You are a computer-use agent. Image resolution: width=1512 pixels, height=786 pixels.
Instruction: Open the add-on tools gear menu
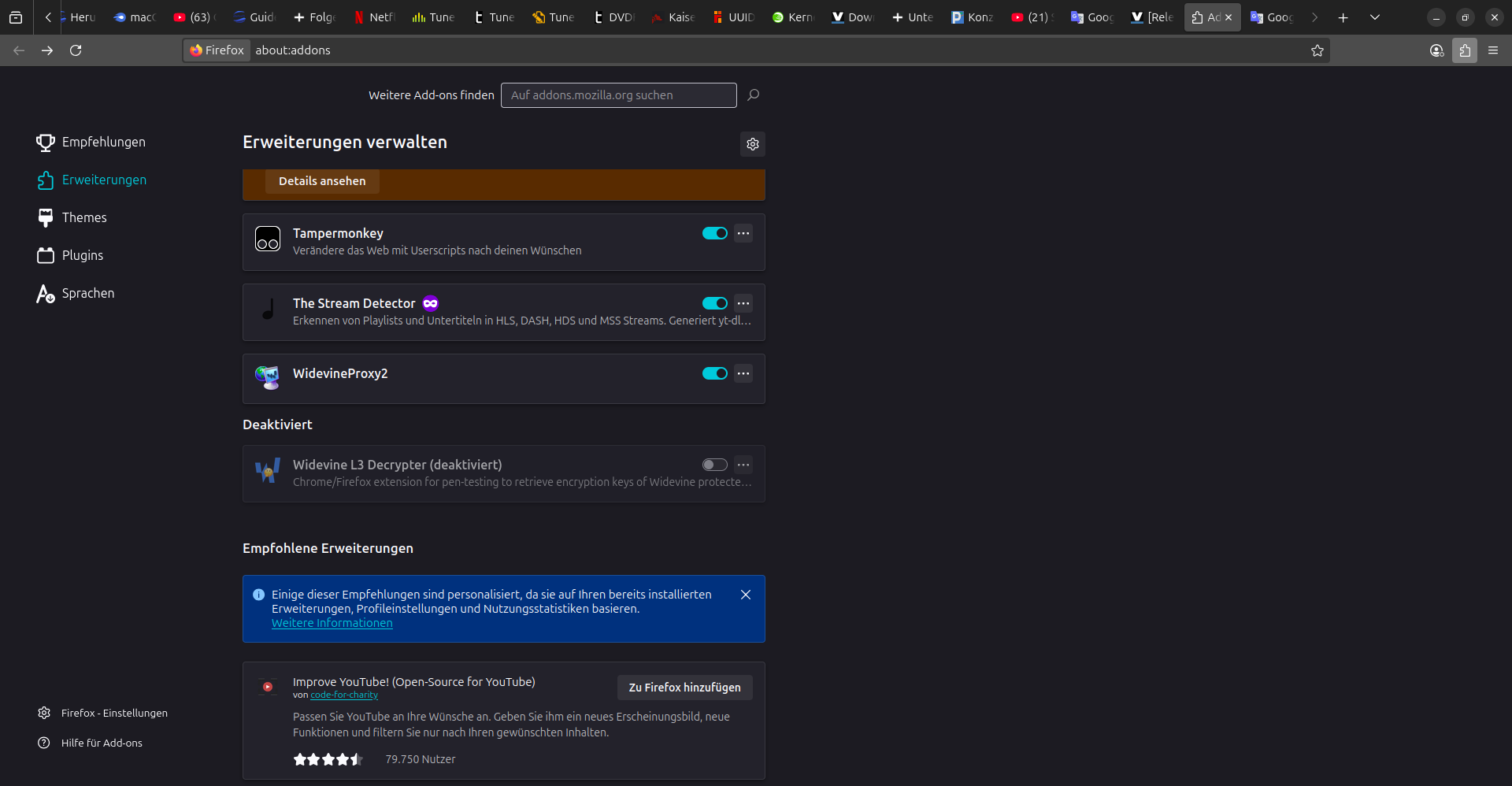click(753, 144)
